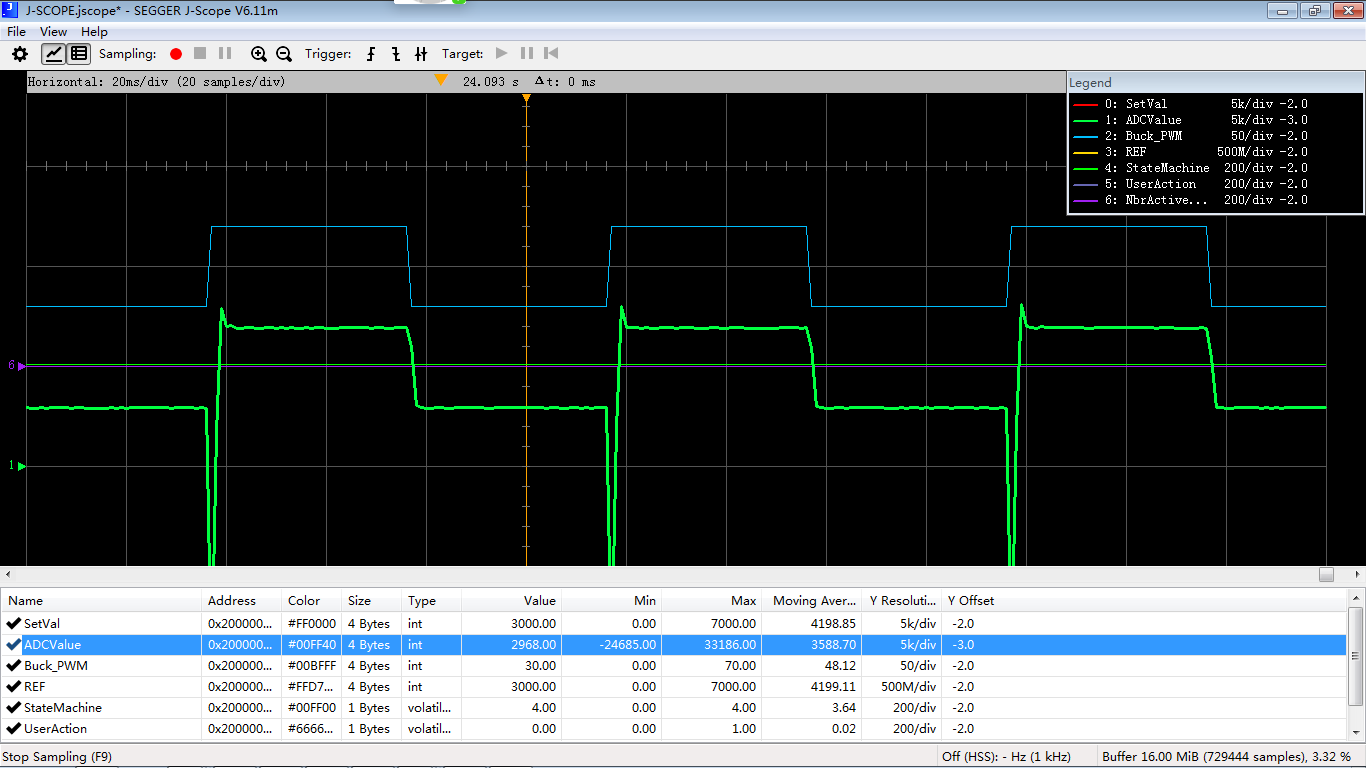Uncheck the StateMachine signal checkbox
Image resolution: width=1366 pixels, height=768 pixels.
(14, 707)
